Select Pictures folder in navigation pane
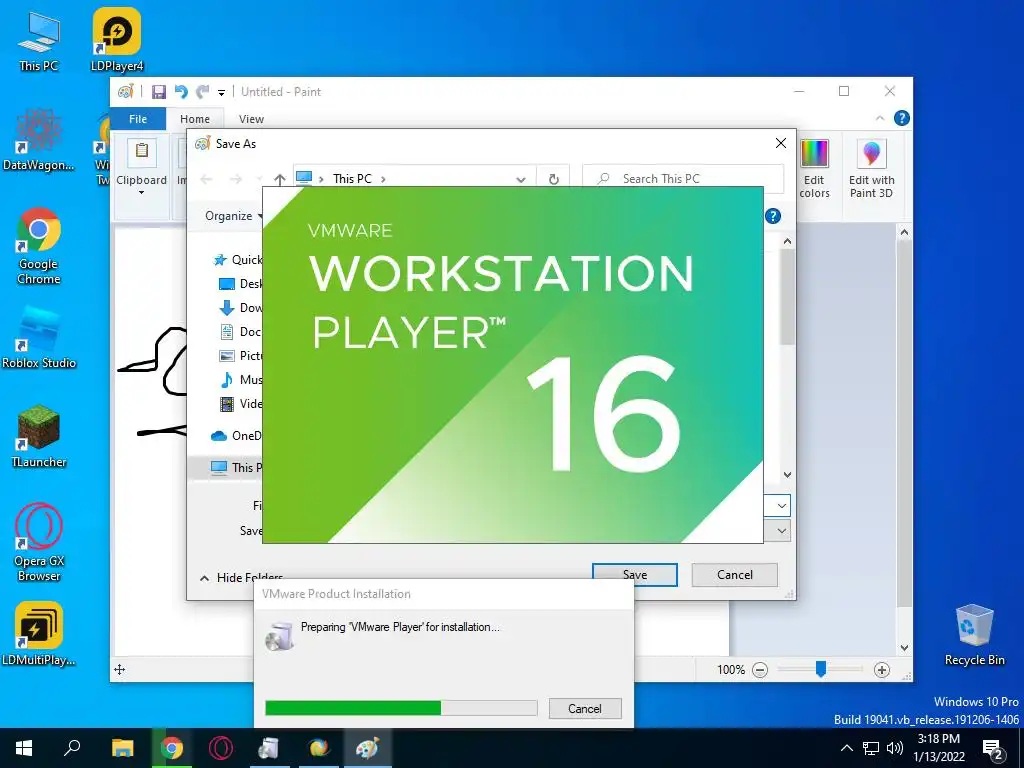1024x768 pixels. pos(240,355)
